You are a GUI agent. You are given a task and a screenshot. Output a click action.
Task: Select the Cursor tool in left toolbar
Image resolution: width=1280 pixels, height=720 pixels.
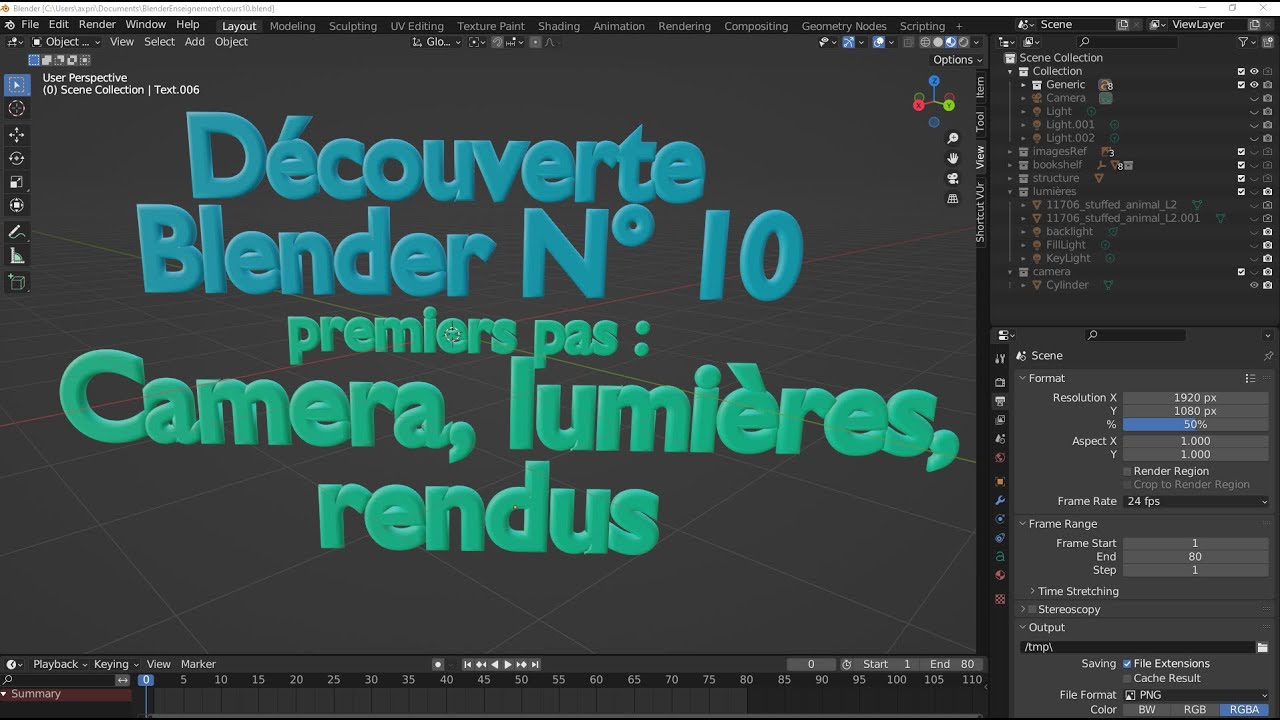pos(17,108)
